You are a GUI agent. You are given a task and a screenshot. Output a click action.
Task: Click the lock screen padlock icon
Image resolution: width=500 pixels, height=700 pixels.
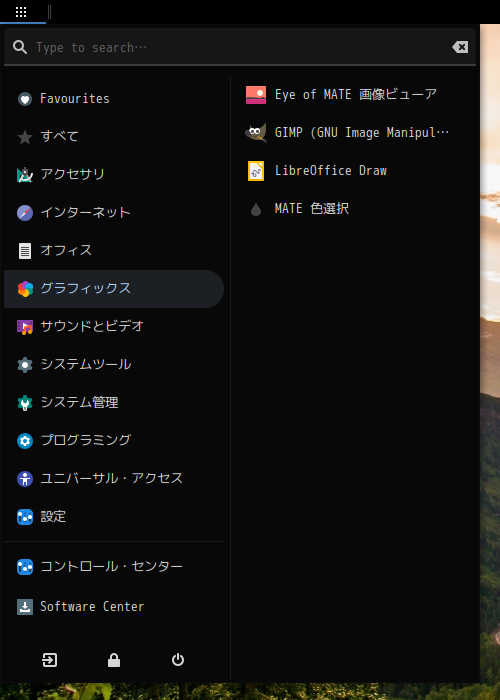(114, 660)
